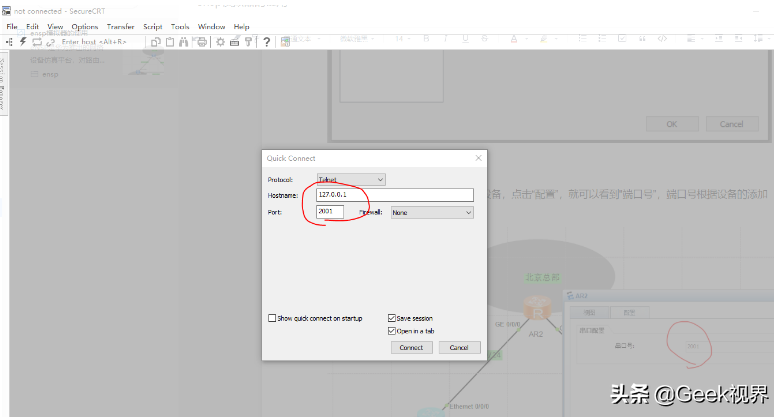Click the faded Underline icon in editor toolbar
Viewport: 782px width, 418px height.
click(465, 38)
